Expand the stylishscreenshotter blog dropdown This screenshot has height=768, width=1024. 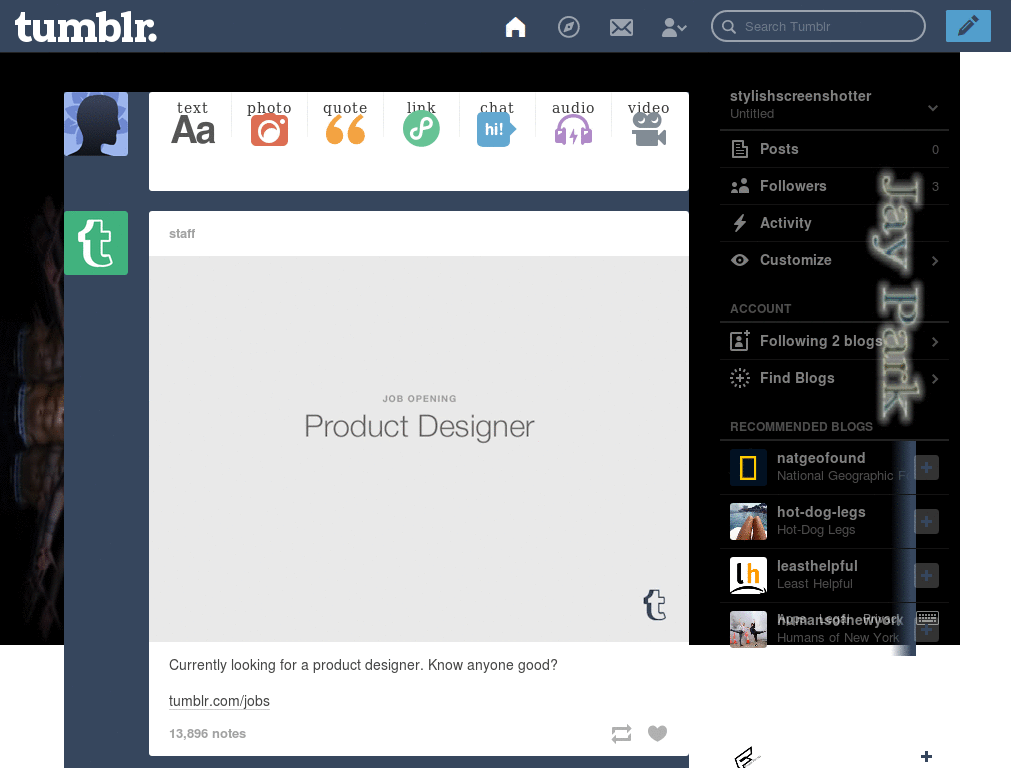click(x=933, y=108)
